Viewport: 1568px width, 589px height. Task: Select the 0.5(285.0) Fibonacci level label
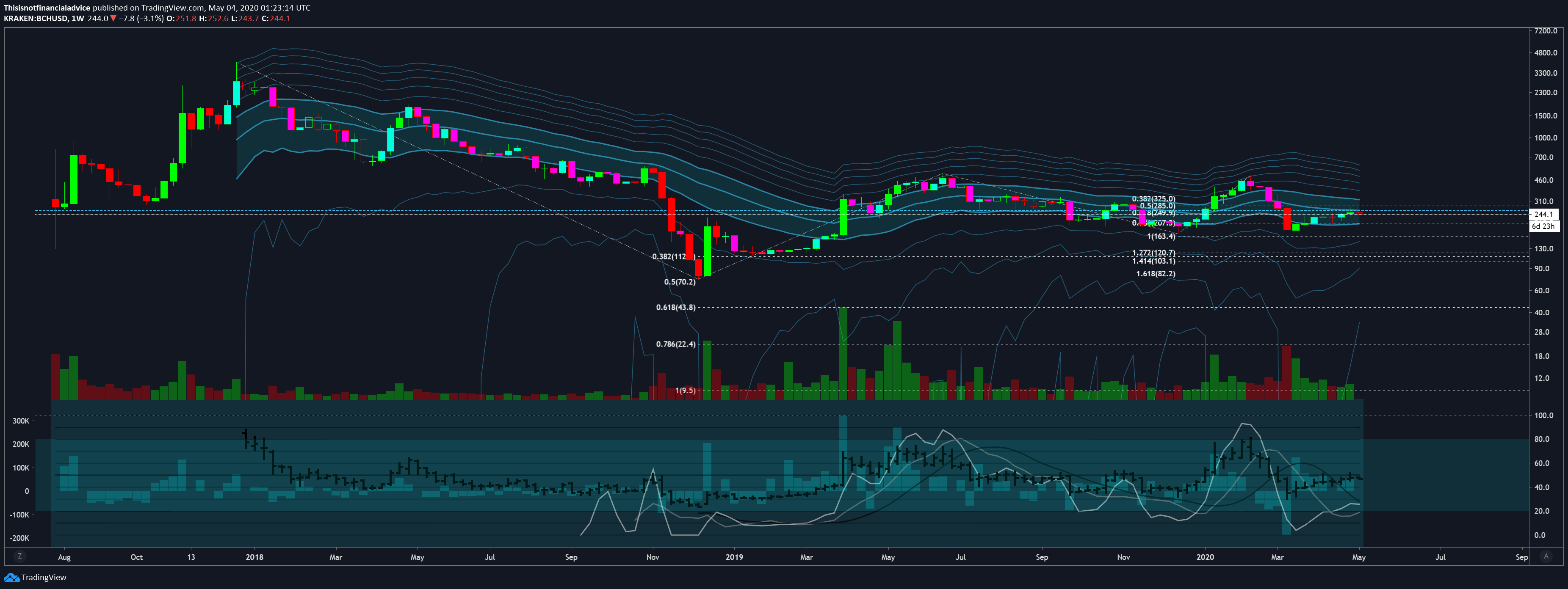coord(1158,206)
